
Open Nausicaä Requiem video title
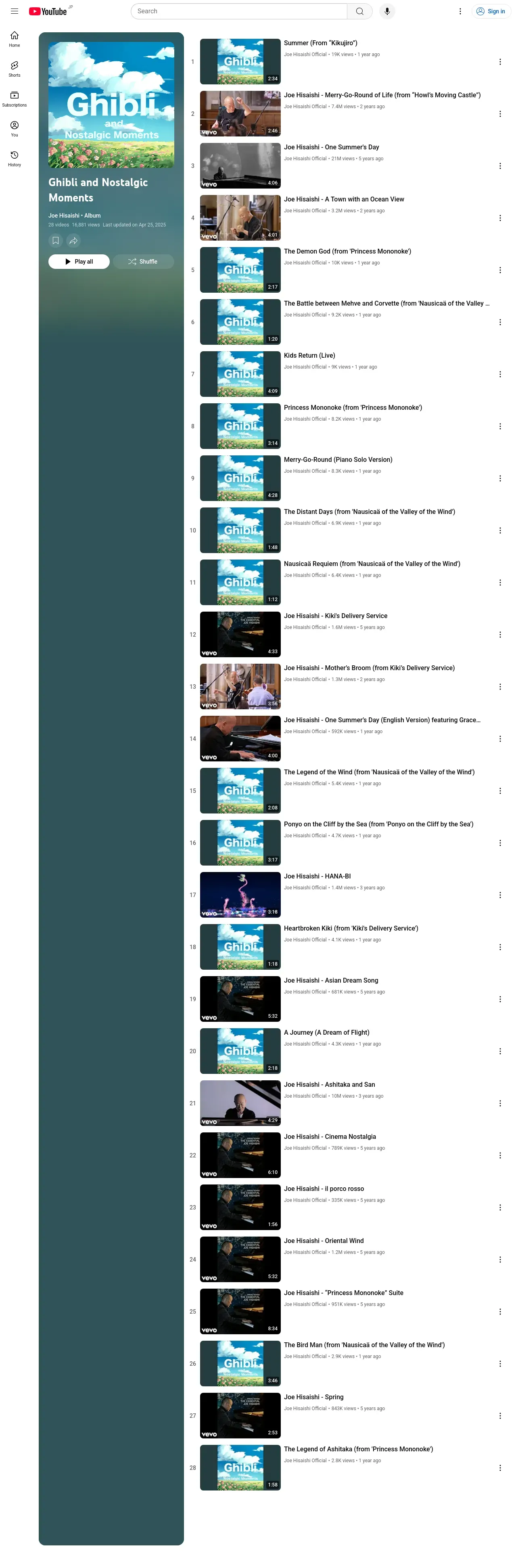pyautogui.click(x=372, y=564)
